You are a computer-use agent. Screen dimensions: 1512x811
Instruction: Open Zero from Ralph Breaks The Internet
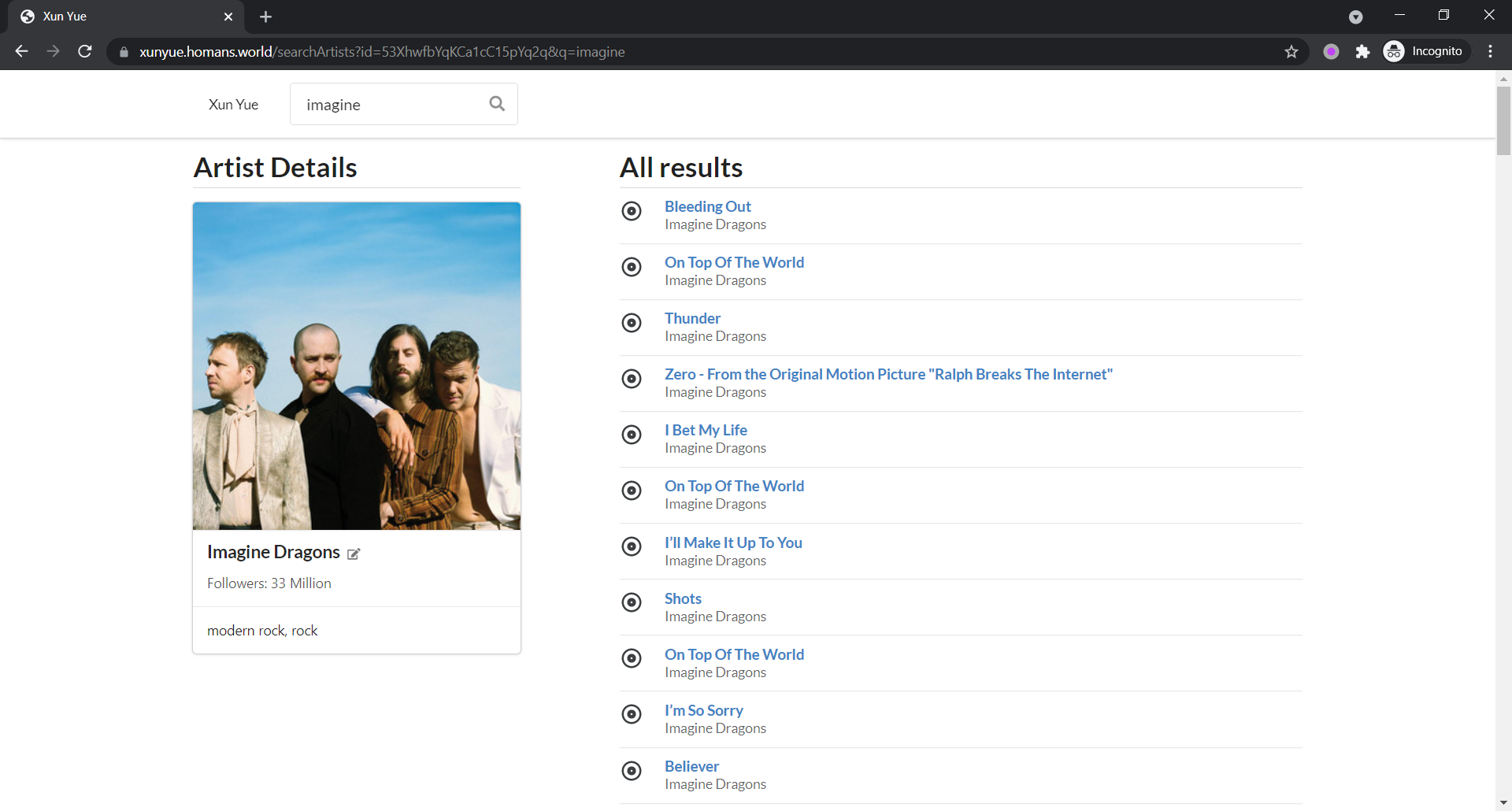pyautogui.click(x=888, y=374)
